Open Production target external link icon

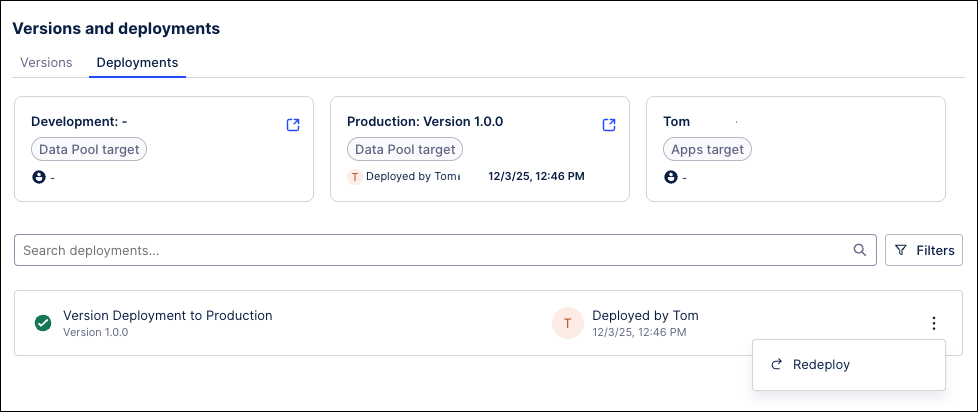[x=609, y=125]
